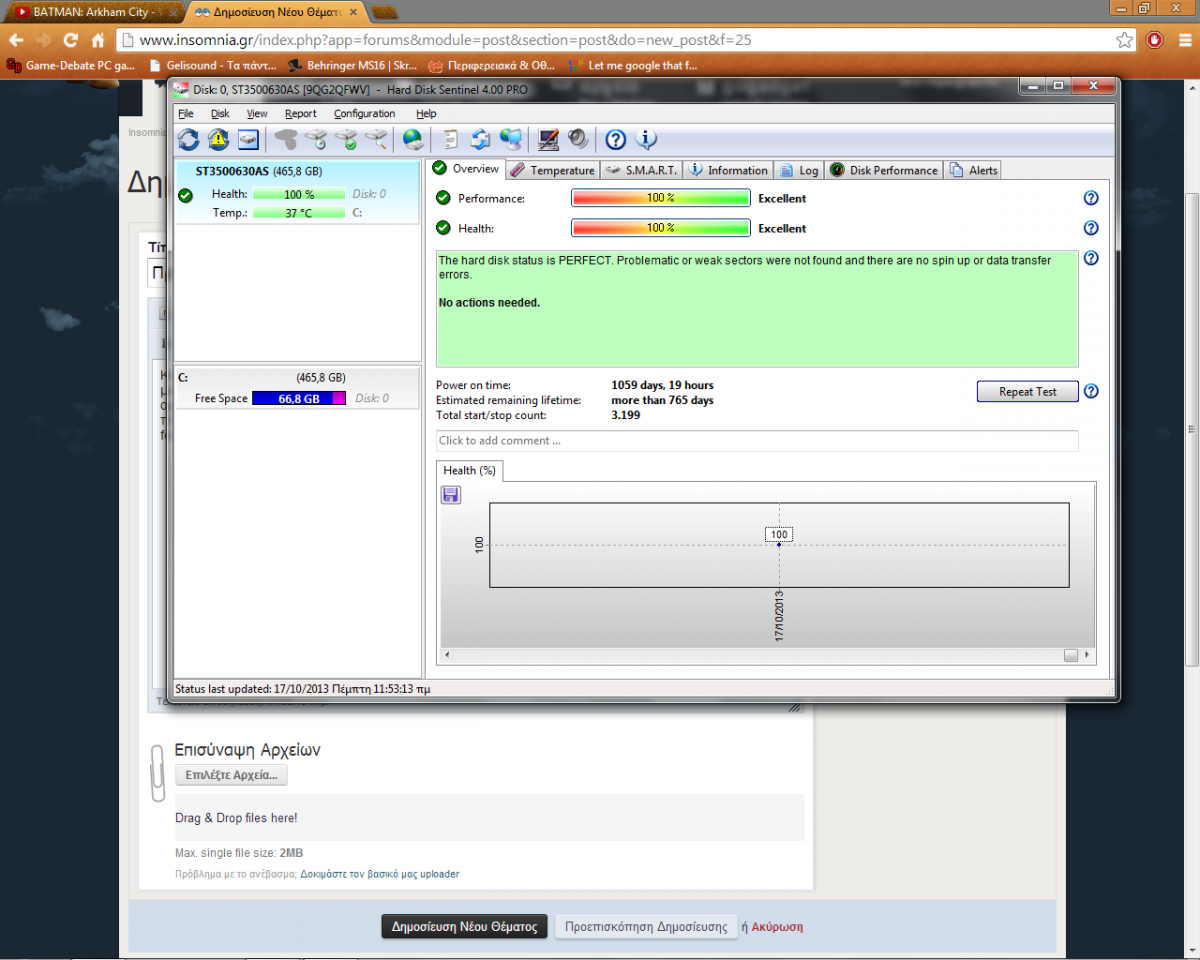
Task: Click the Ακύρωση link
Action: (x=777, y=927)
